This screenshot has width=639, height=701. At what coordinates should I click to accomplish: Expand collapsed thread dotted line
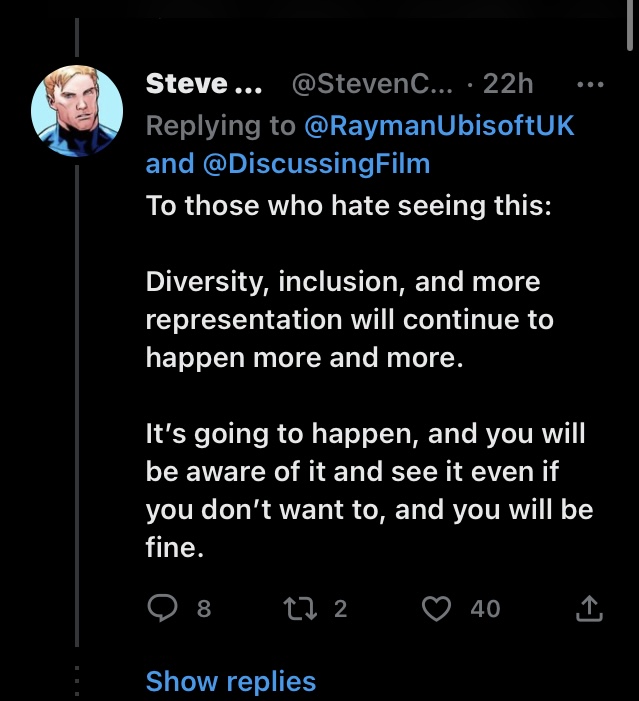tap(77, 682)
